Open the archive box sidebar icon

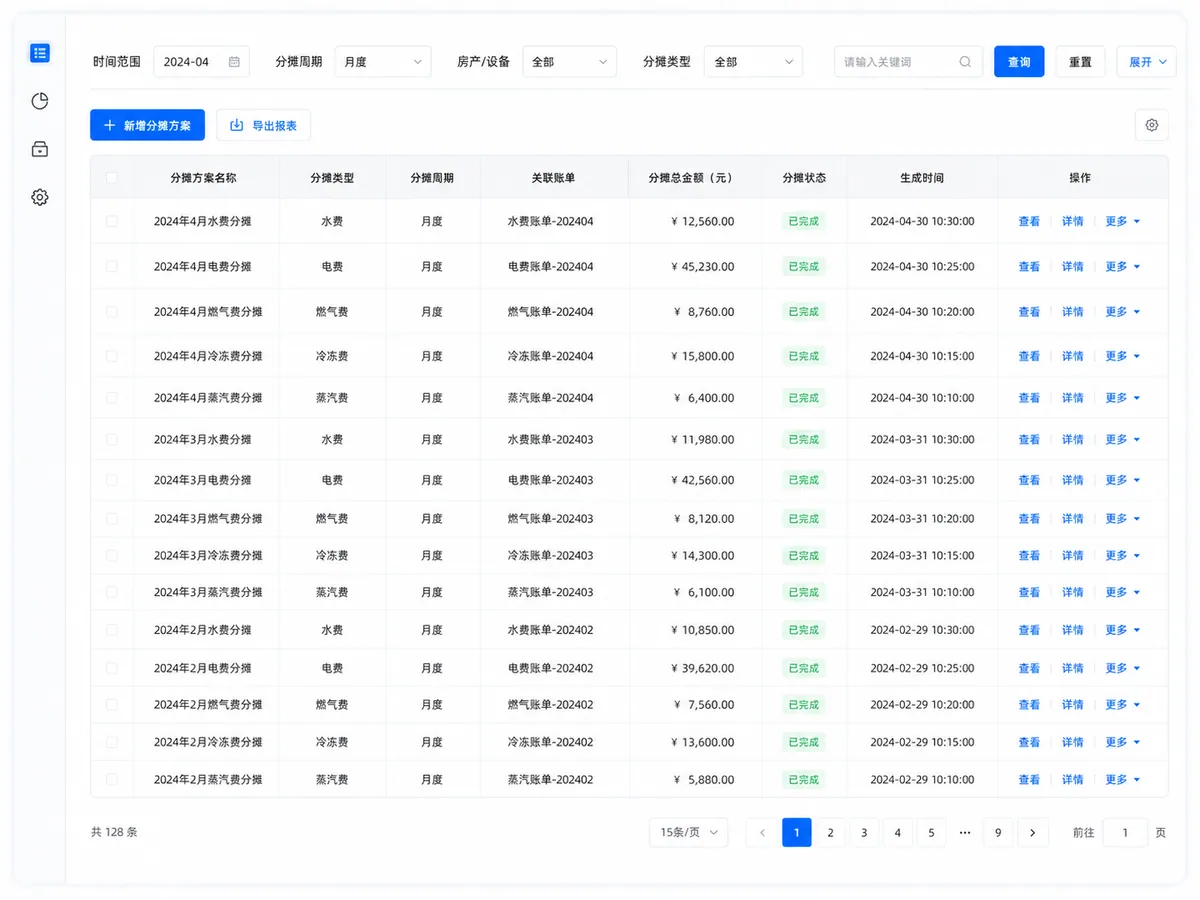pos(40,149)
